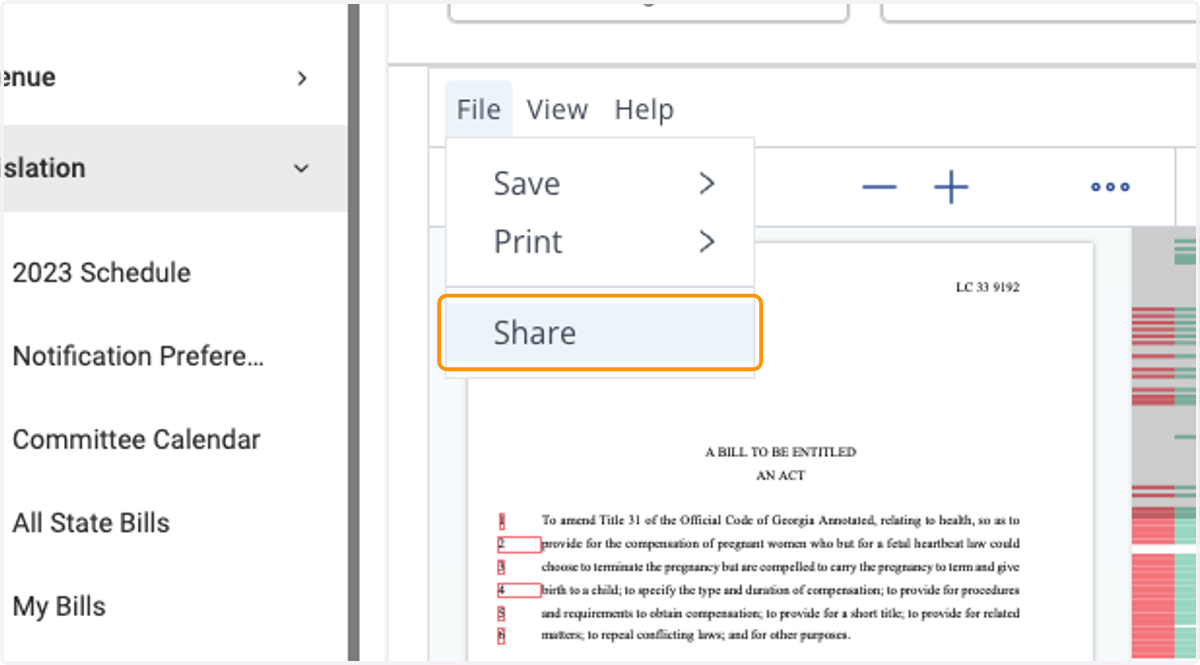The image size is (1200, 665).
Task: Zoom in with the plus icon
Action: (951, 187)
